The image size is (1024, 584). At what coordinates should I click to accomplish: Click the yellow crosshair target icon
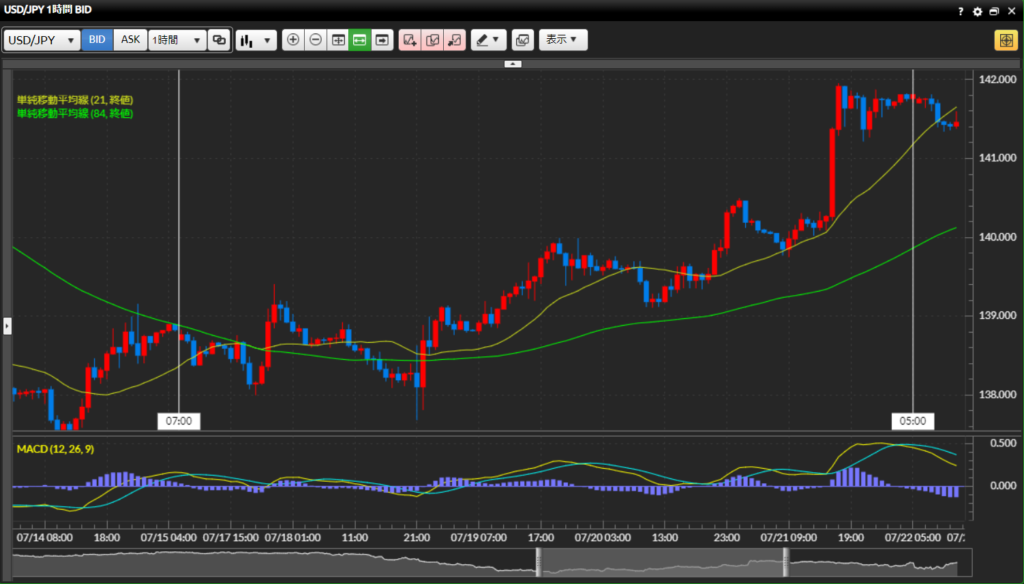[x=1005, y=40]
